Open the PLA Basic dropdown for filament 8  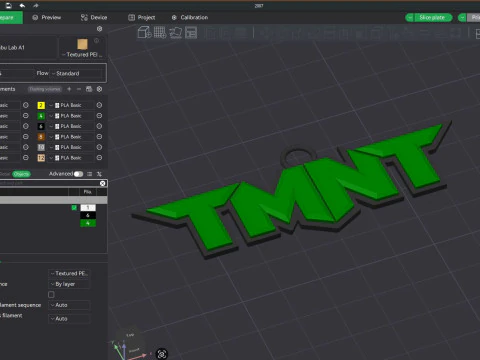point(71,137)
